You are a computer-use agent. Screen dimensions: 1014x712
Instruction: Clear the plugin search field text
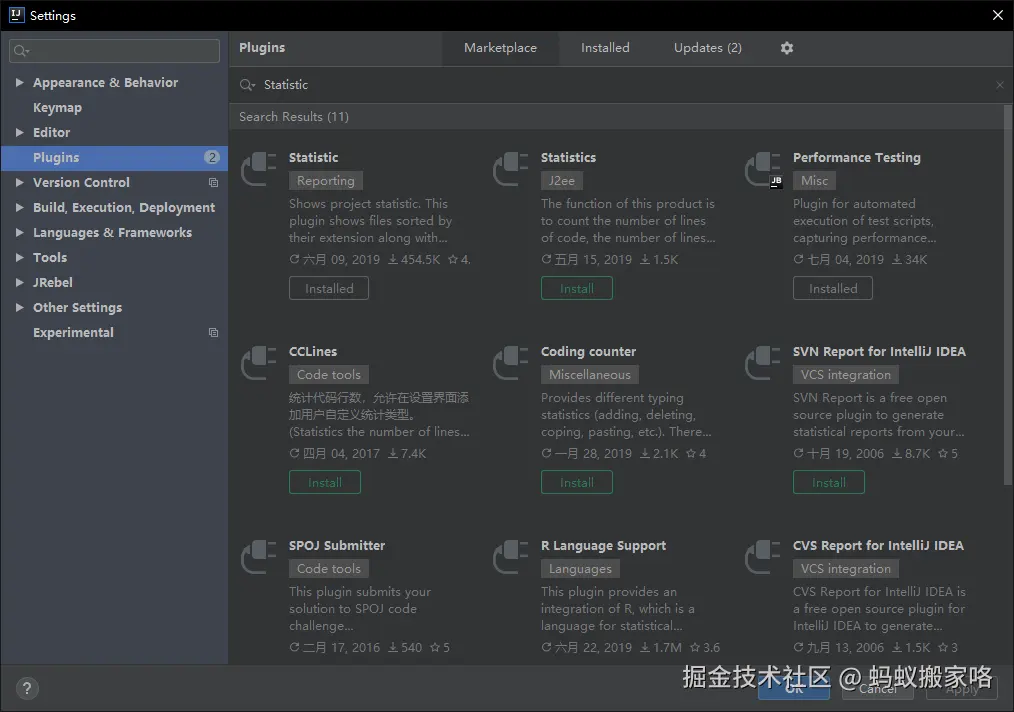tap(999, 85)
